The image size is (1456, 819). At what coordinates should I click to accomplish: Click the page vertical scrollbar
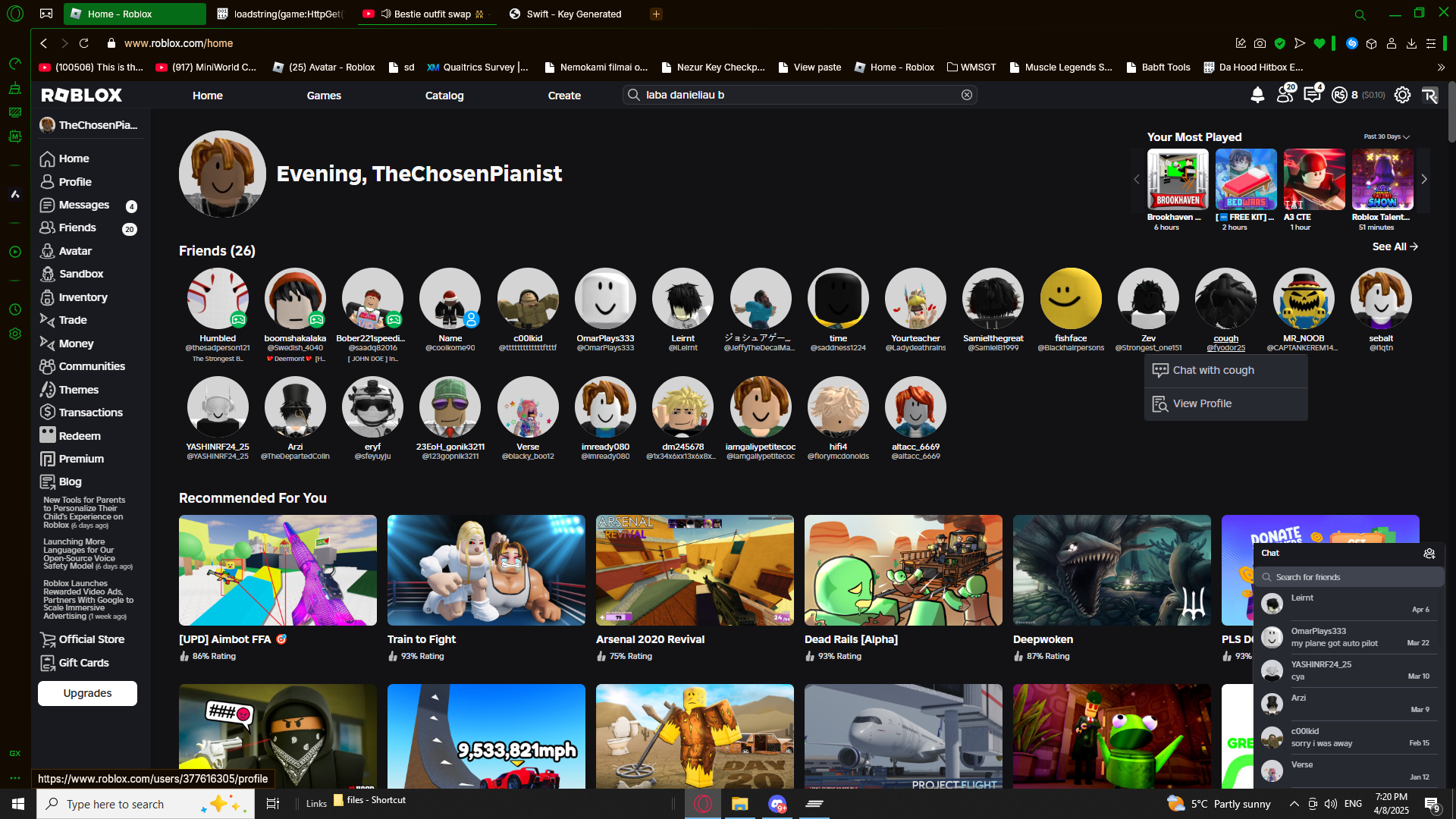pos(1451,114)
